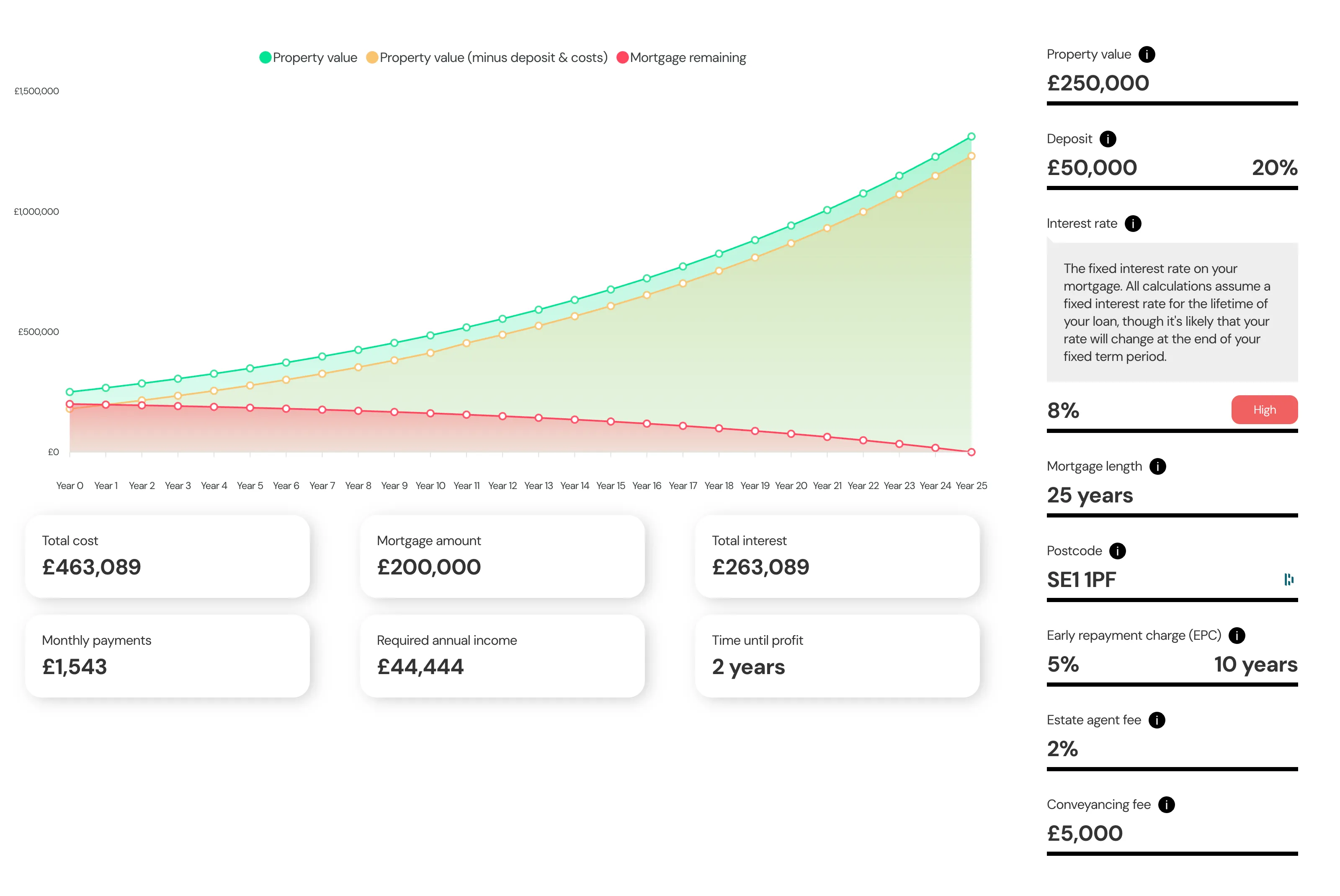The height and width of the screenshot is (896, 1340).
Task: Open the Early repayment charge info icon
Action: [1237, 636]
